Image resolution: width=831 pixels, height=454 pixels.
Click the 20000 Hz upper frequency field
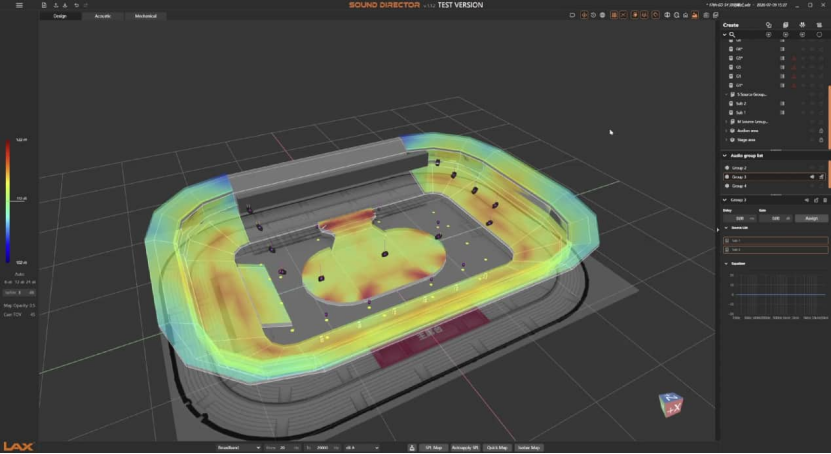tap(324, 448)
